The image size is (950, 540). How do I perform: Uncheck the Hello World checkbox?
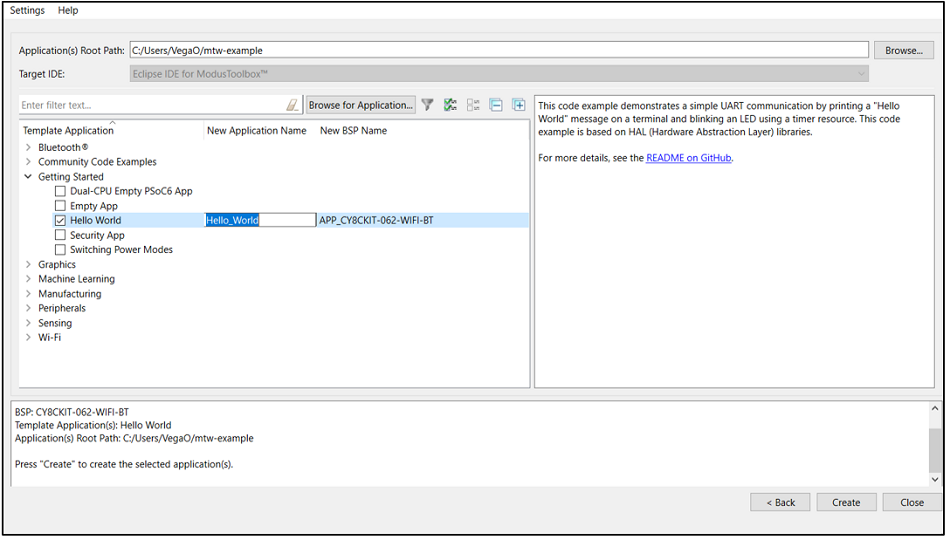click(60, 221)
